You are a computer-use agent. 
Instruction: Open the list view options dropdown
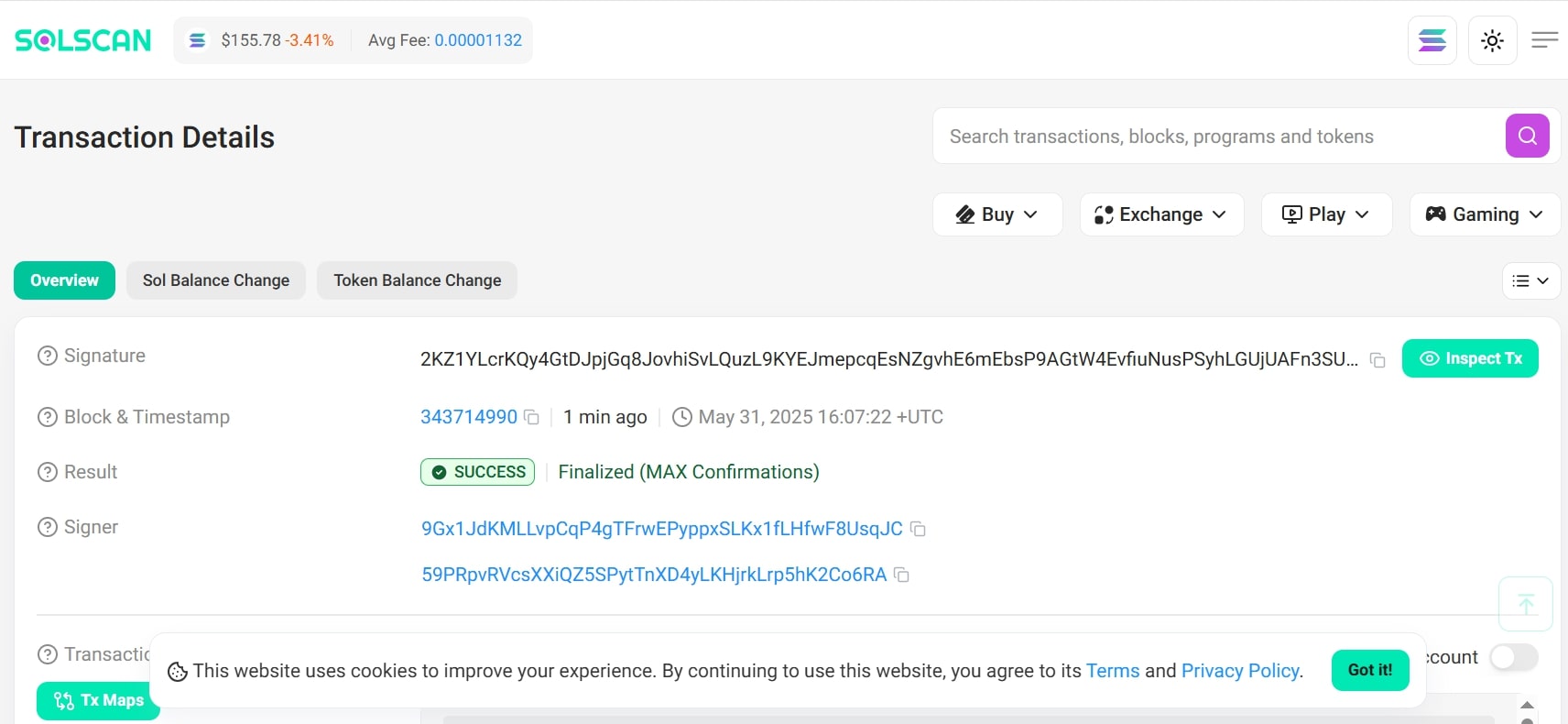click(1531, 281)
